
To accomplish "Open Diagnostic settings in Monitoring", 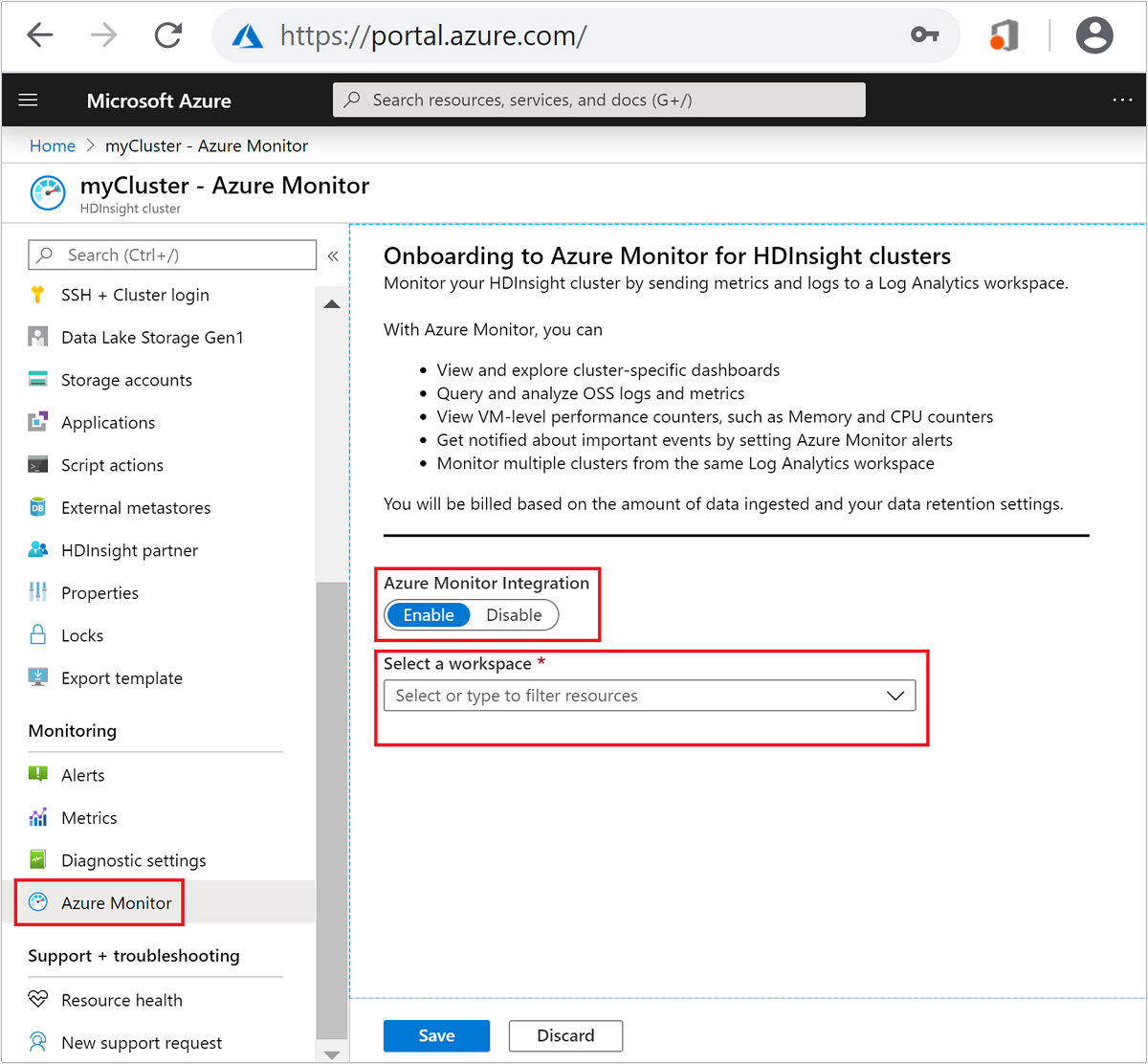I will click(133, 860).
